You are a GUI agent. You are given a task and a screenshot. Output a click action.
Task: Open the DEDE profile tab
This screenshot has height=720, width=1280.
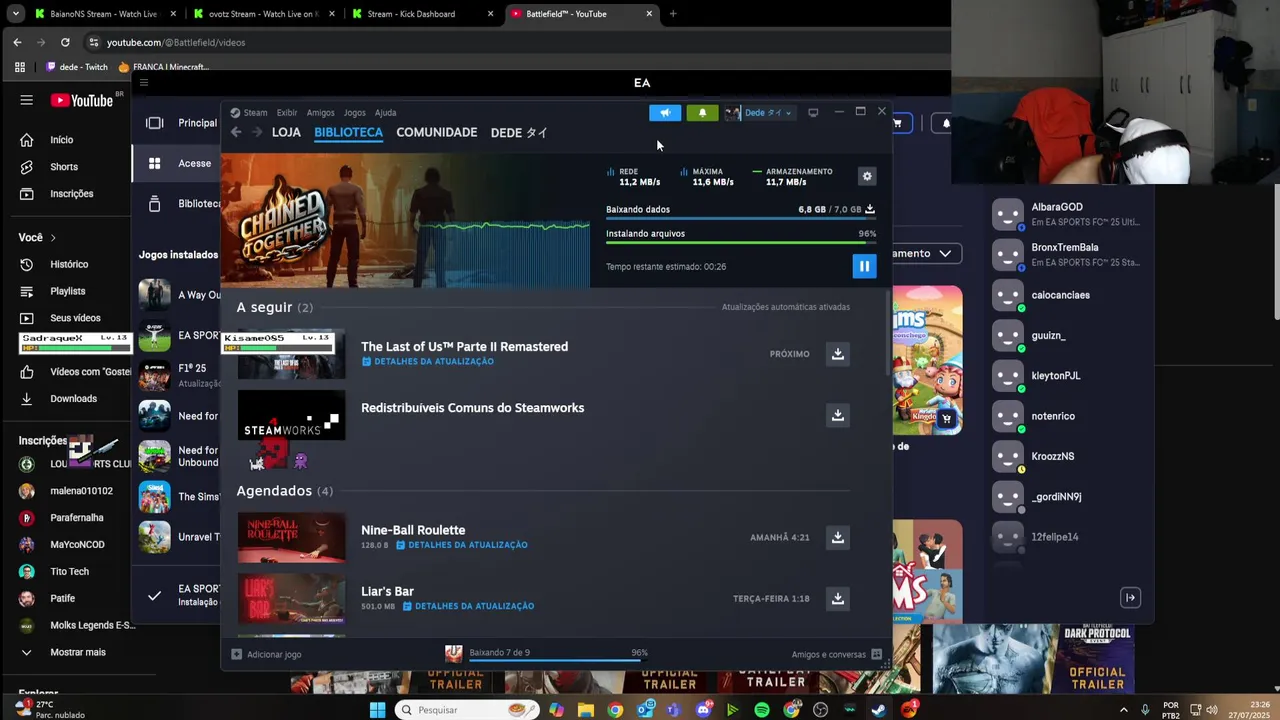pyautogui.click(x=519, y=132)
